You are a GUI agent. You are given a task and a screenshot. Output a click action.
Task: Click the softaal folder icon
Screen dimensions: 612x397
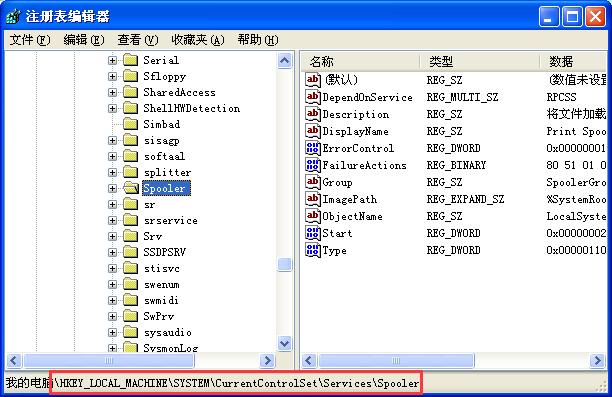coord(130,156)
